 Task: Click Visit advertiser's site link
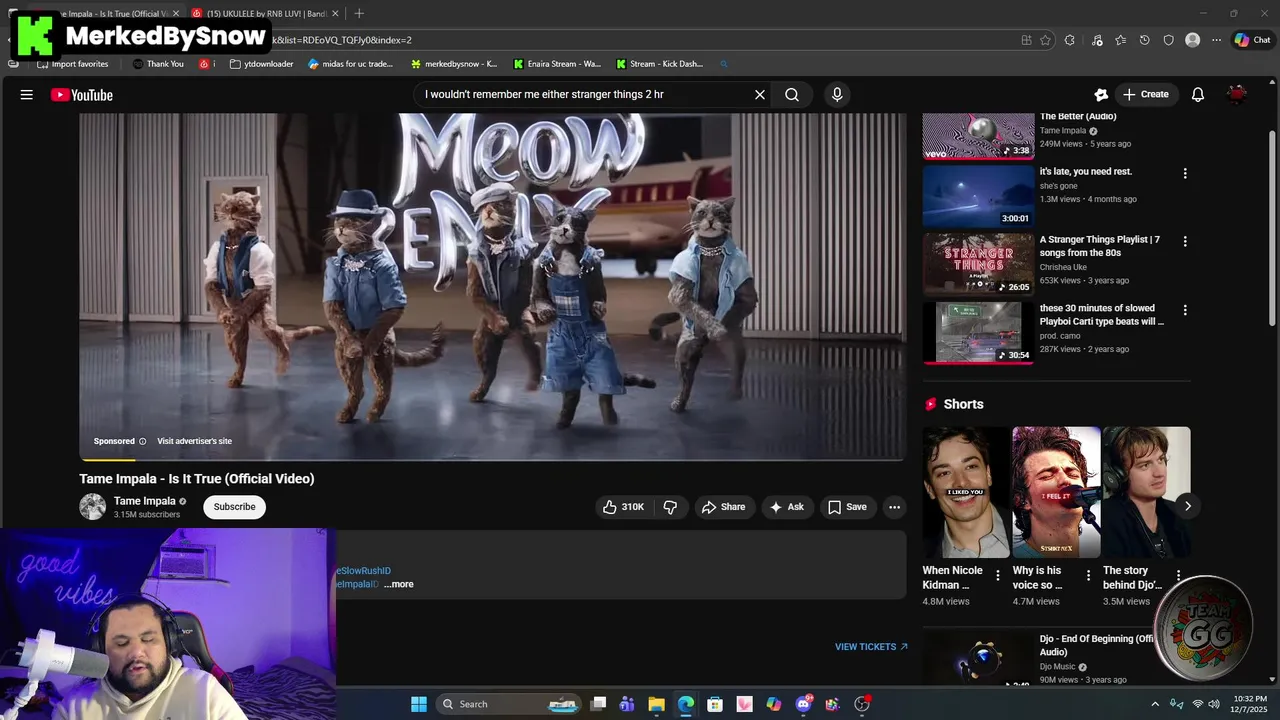[194, 441]
